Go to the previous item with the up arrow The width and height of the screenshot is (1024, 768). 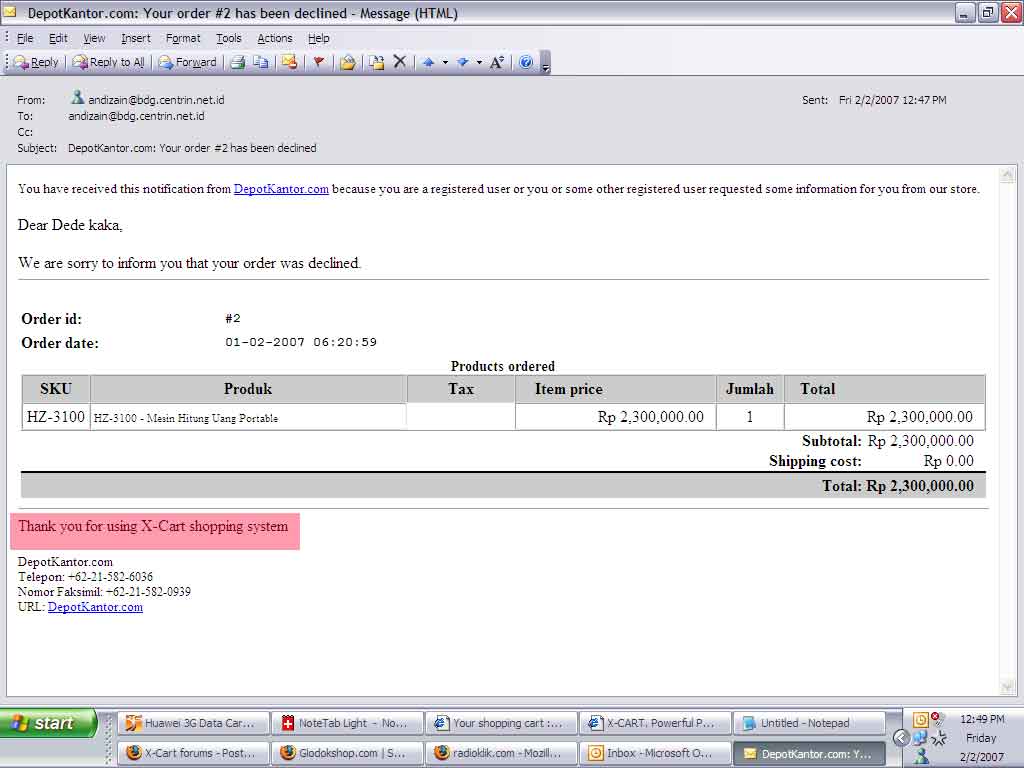(428, 62)
